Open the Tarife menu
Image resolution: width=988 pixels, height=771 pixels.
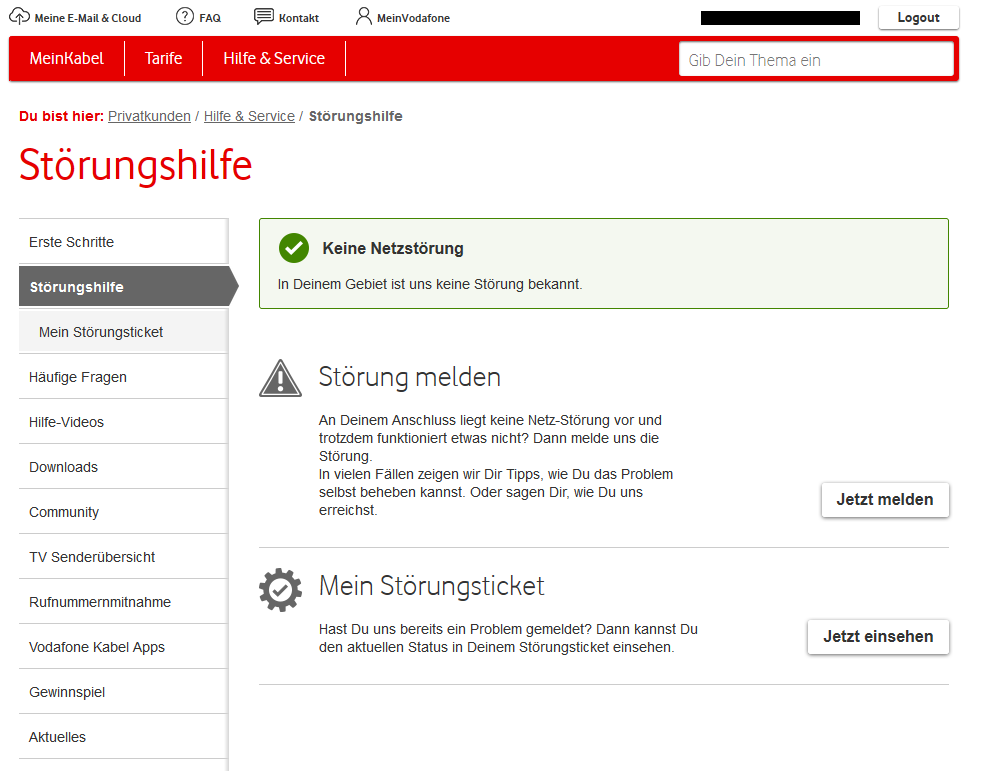163,59
